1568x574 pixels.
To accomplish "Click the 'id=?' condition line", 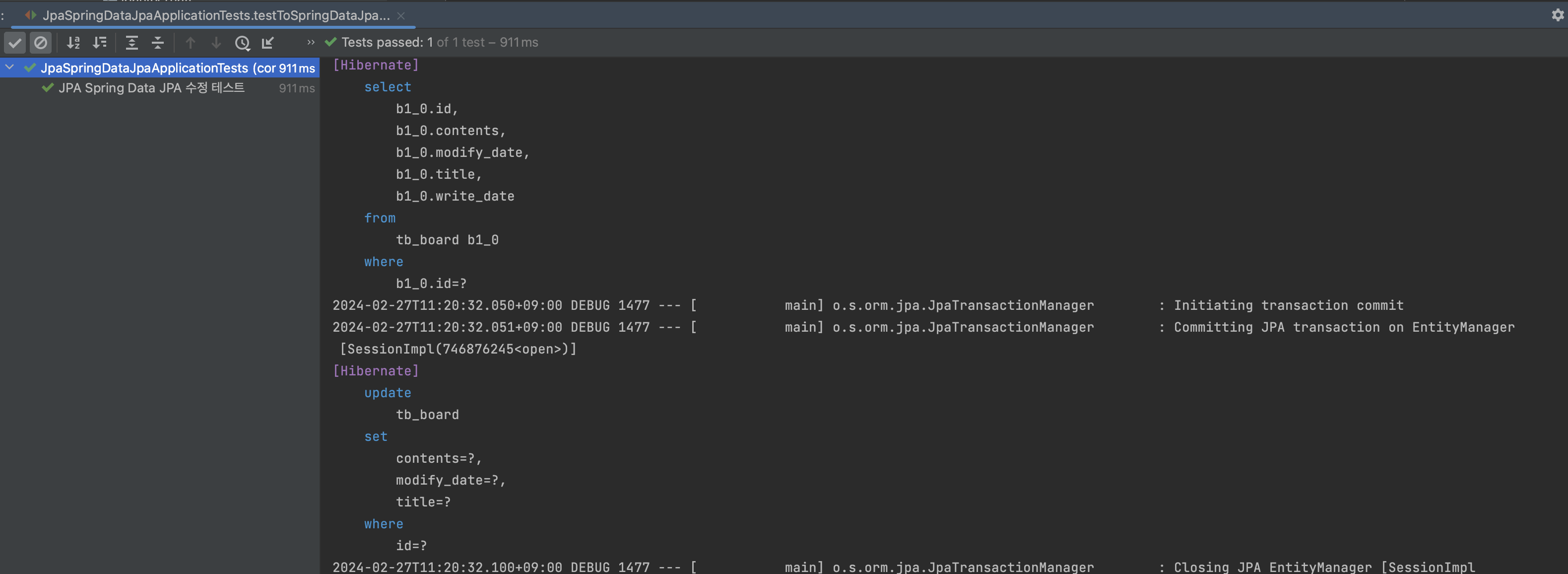I will click(411, 546).
